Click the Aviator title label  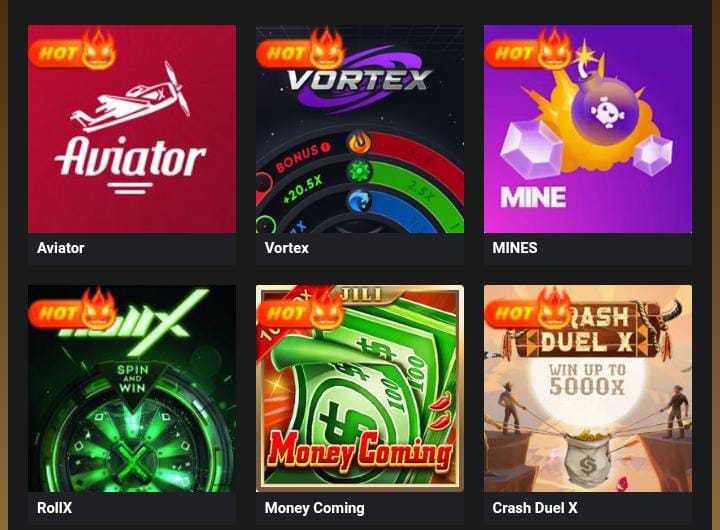pyautogui.click(x=61, y=248)
